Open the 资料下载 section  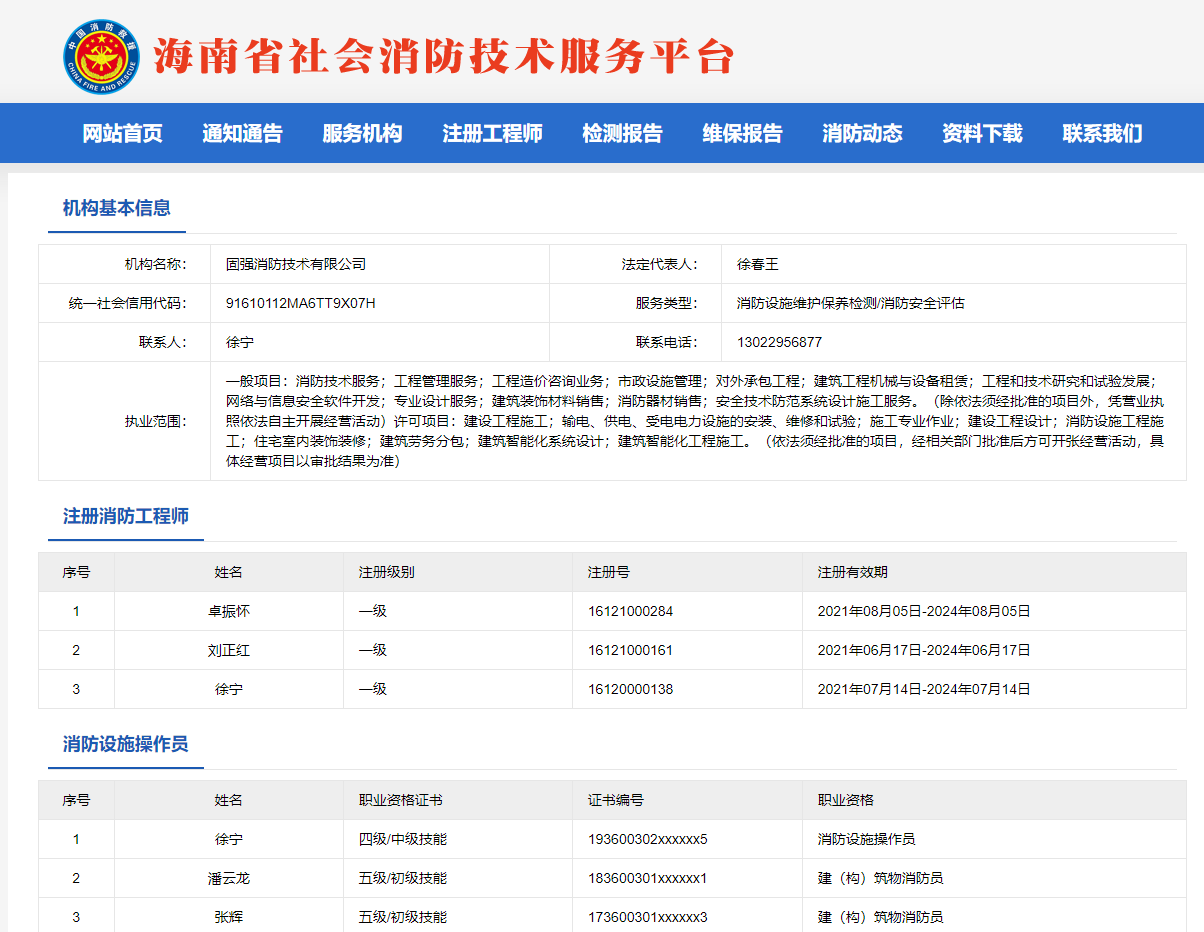(982, 133)
